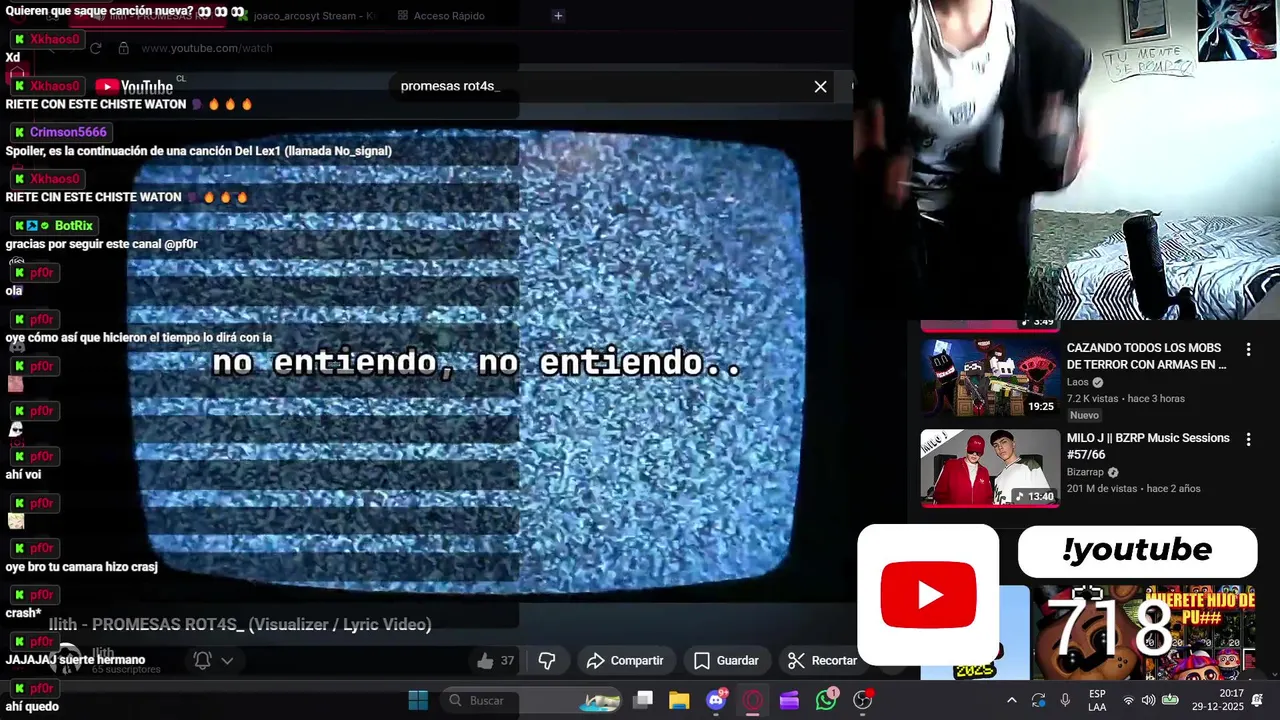Open the Recortar clip tool
Screen dimensions: 1280x720
pos(822,661)
